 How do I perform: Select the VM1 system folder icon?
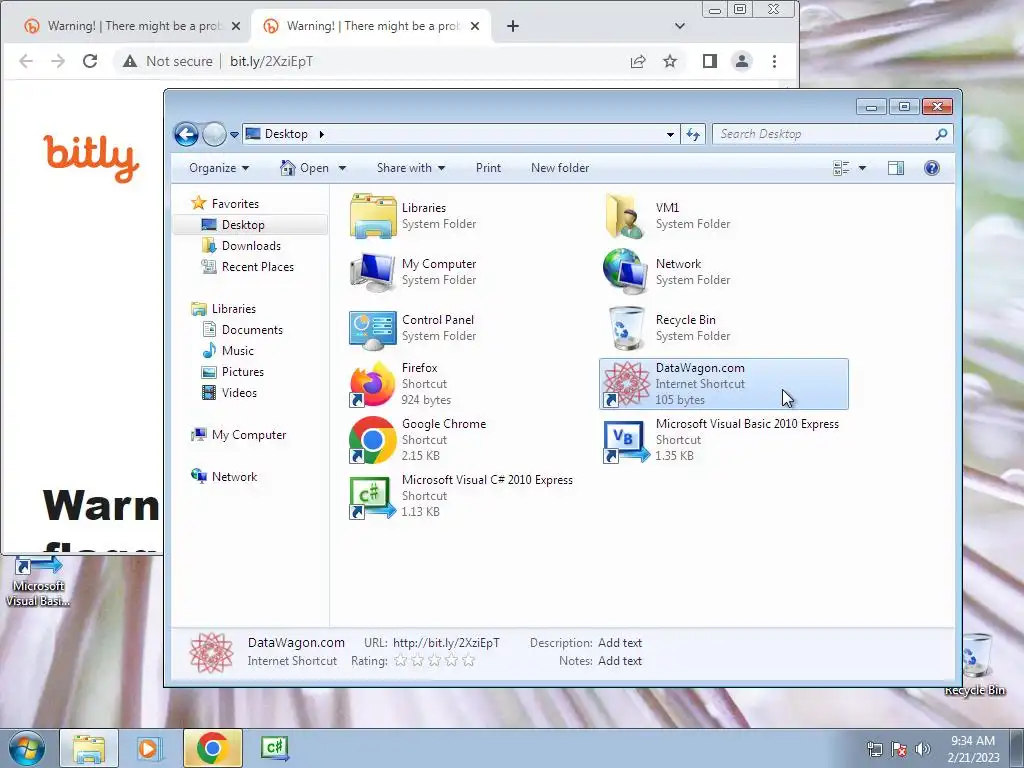(626, 216)
